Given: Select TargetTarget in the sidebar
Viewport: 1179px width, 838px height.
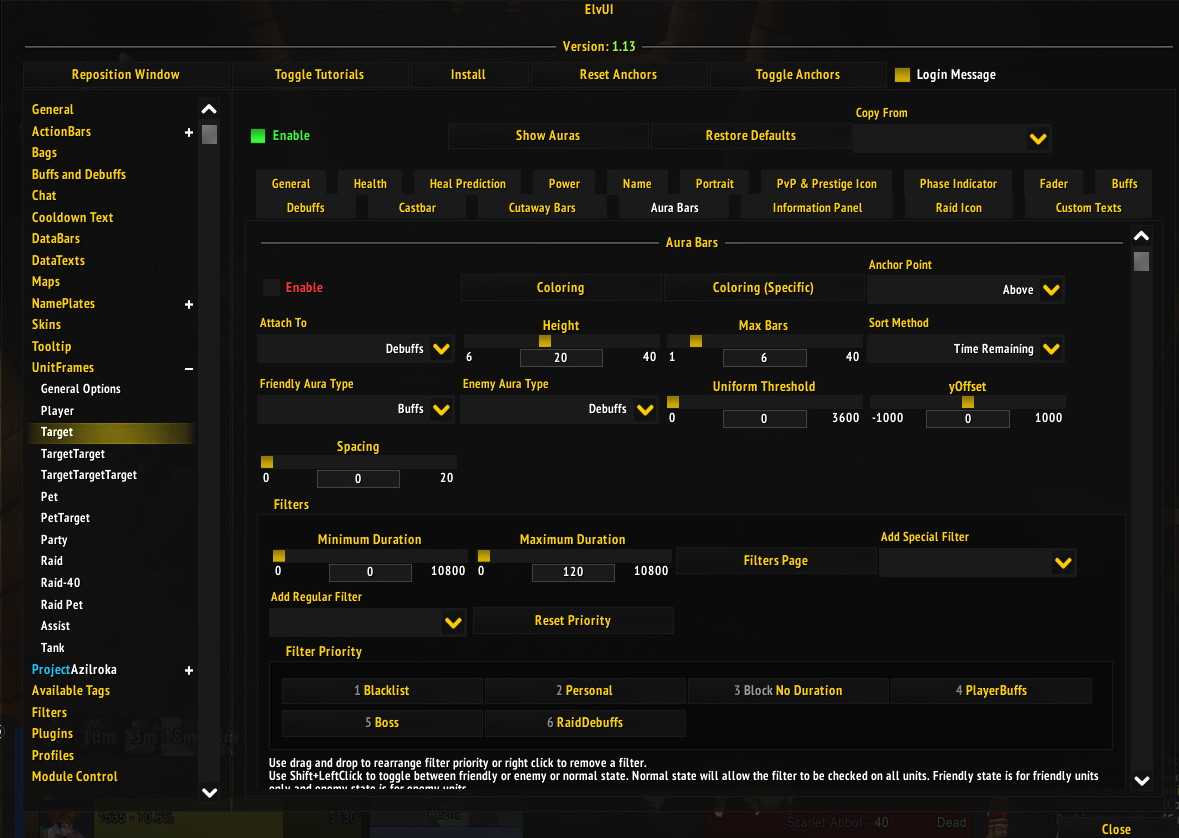Looking at the screenshot, I should pyautogui.click(x=73, y=454).
